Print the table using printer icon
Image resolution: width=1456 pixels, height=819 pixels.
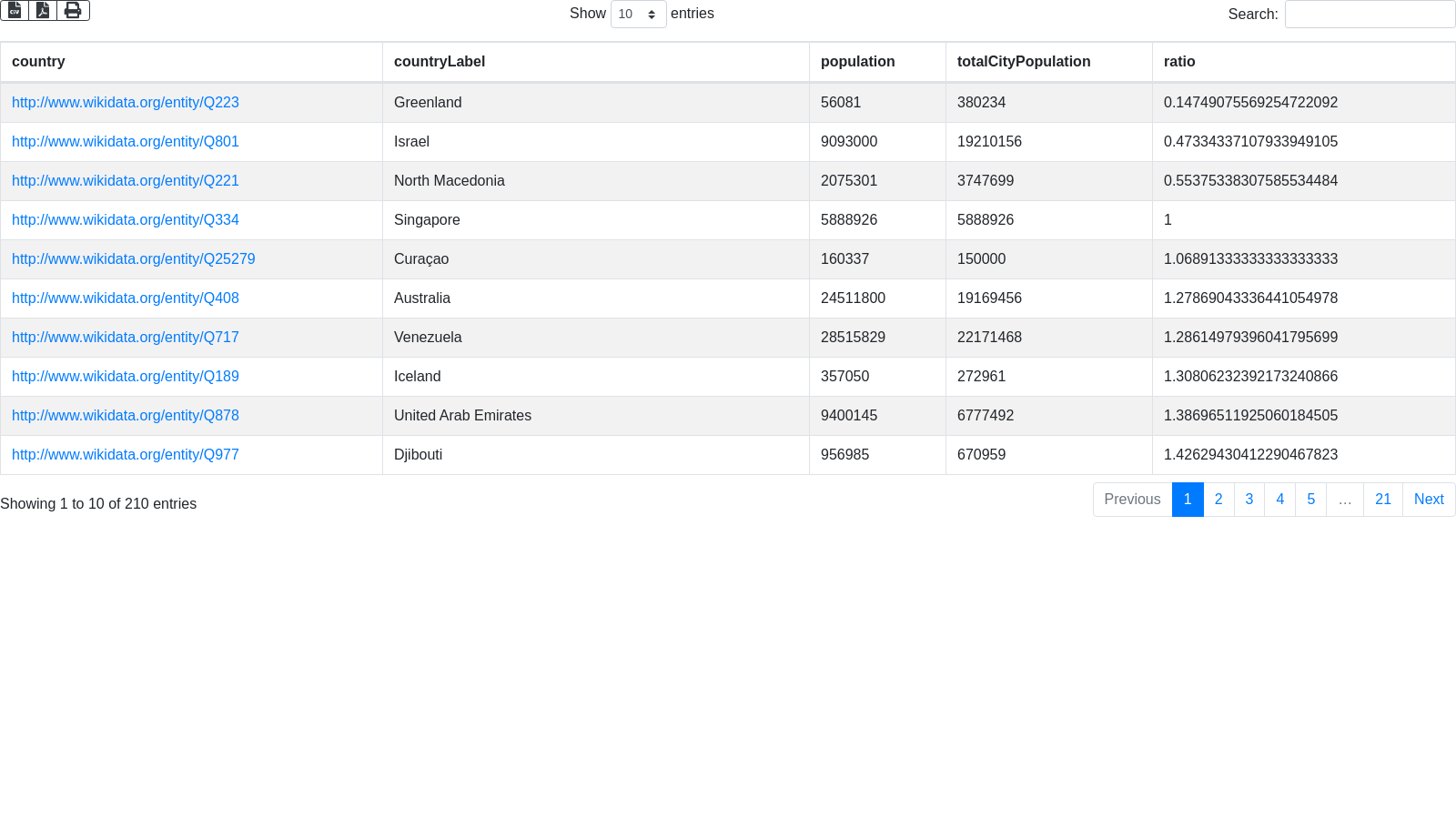tap(73, 10)
